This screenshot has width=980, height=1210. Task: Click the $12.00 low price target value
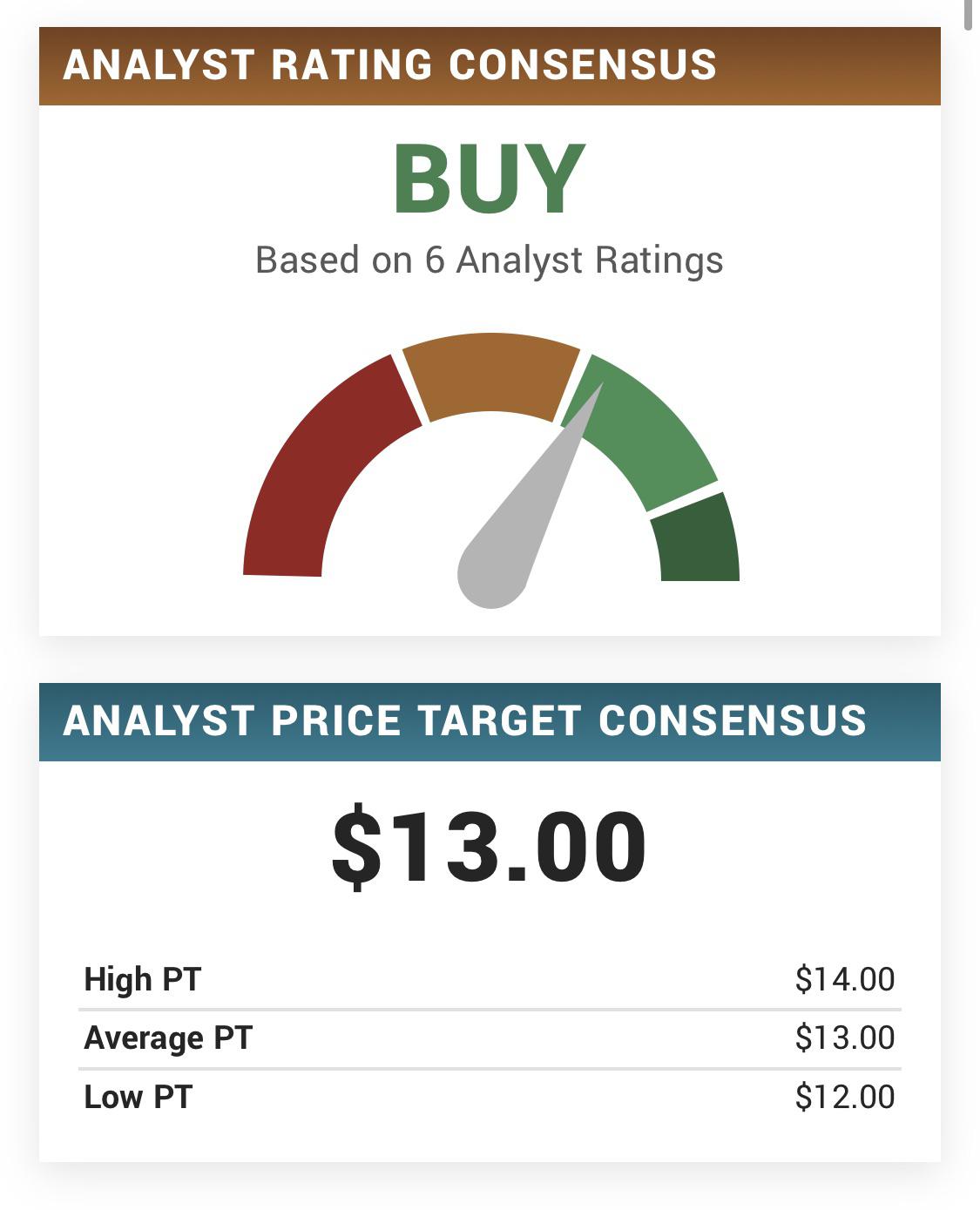click(844, 1097)
